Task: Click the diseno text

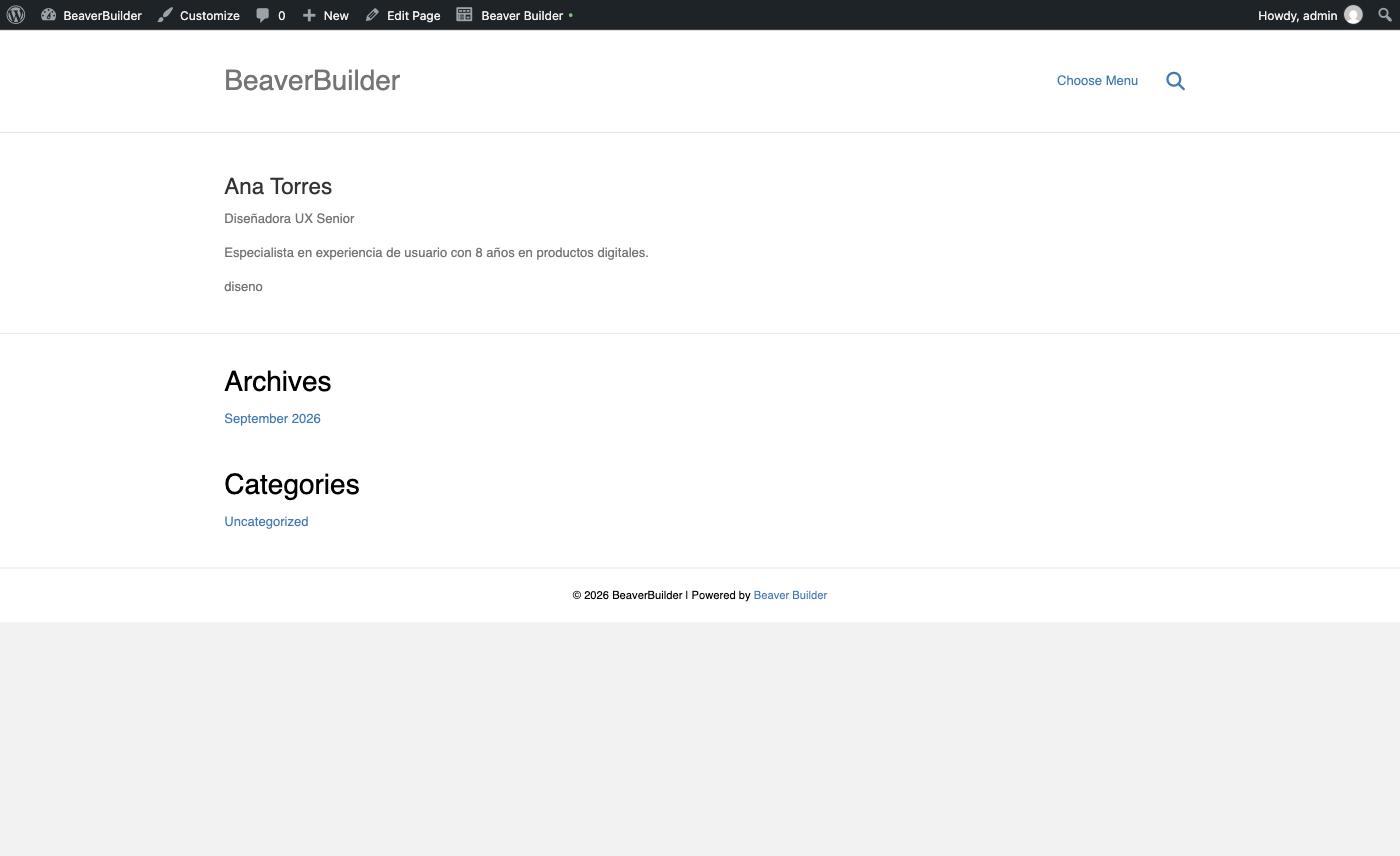Action: pyautogui.click(x=243, y=287)
